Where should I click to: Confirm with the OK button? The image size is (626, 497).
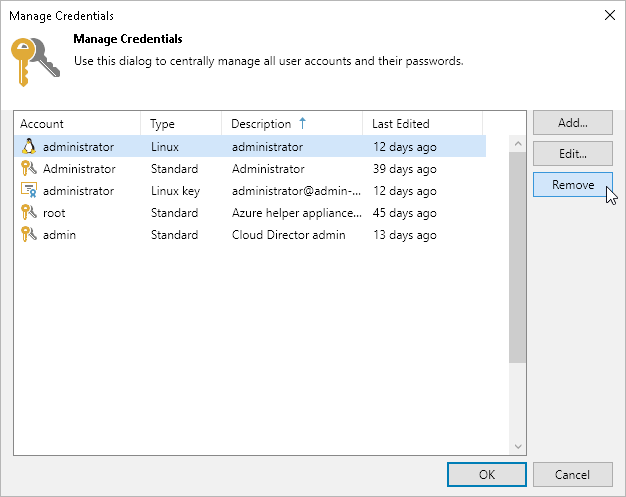pyautogui.click(x=487, y=475)
